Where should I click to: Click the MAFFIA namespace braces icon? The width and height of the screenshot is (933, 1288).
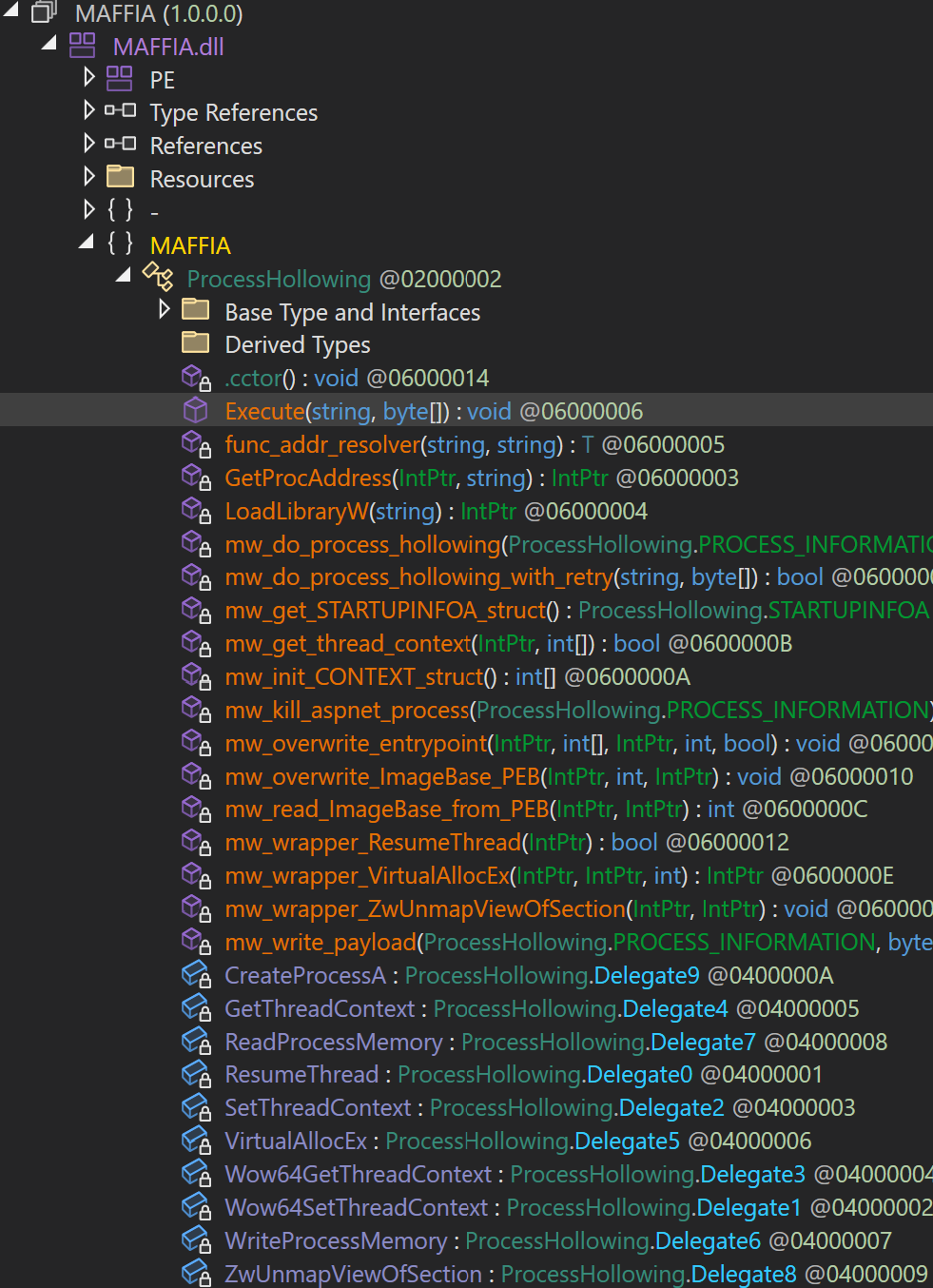pyautogui.click(x=120, y=244)
